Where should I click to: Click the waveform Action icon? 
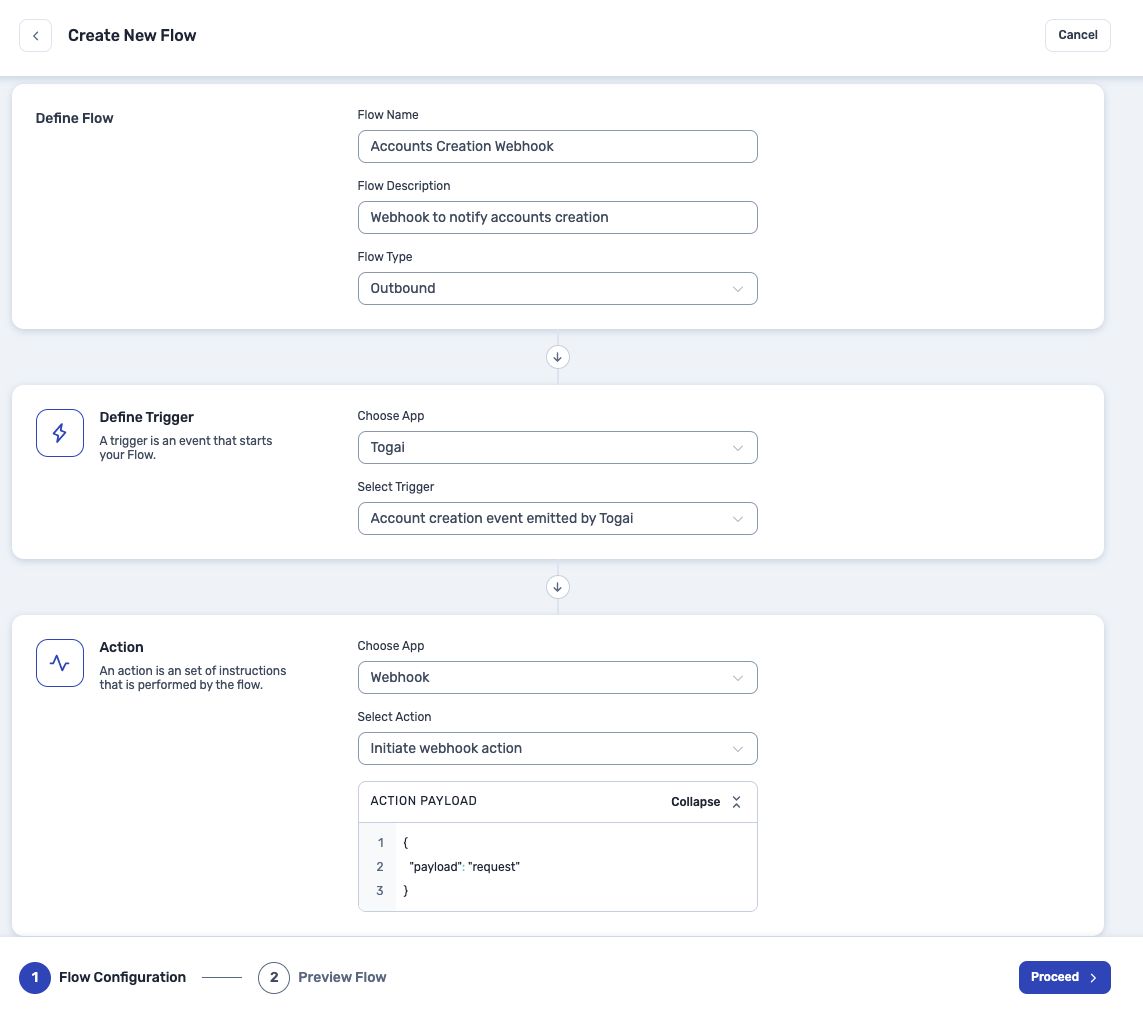59,662
